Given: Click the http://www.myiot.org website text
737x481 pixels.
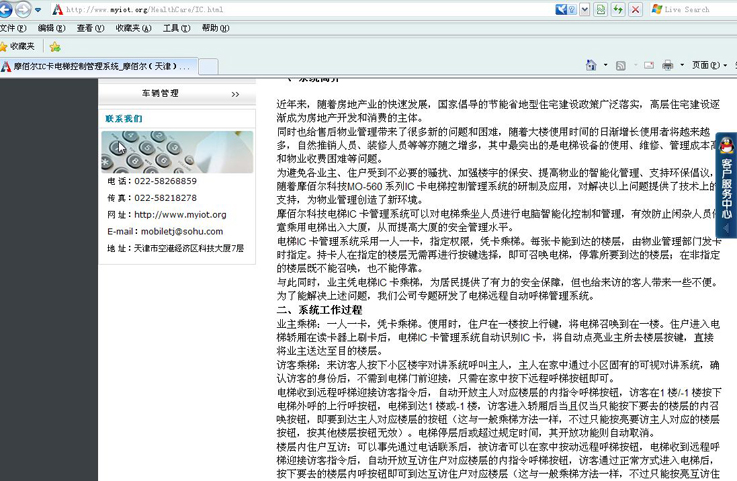Looking at the screenshot, I should click(180, 215).
